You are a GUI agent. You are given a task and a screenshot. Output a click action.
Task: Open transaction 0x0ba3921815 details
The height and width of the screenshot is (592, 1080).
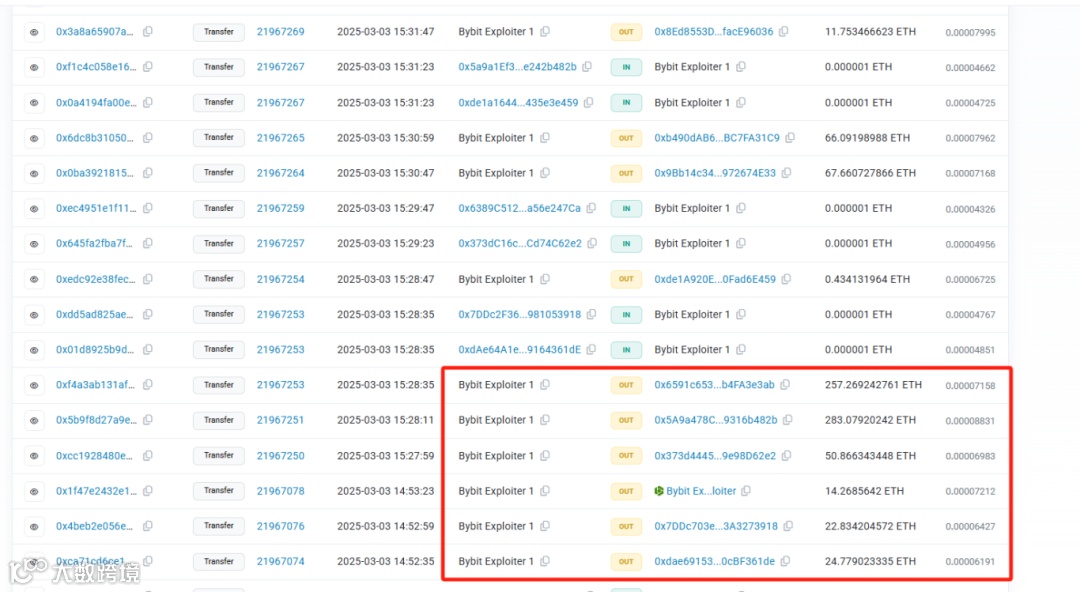point(95,173)
